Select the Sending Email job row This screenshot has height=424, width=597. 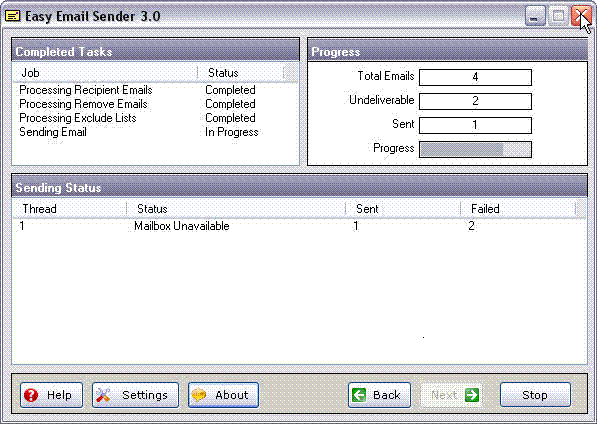point(155,132)
